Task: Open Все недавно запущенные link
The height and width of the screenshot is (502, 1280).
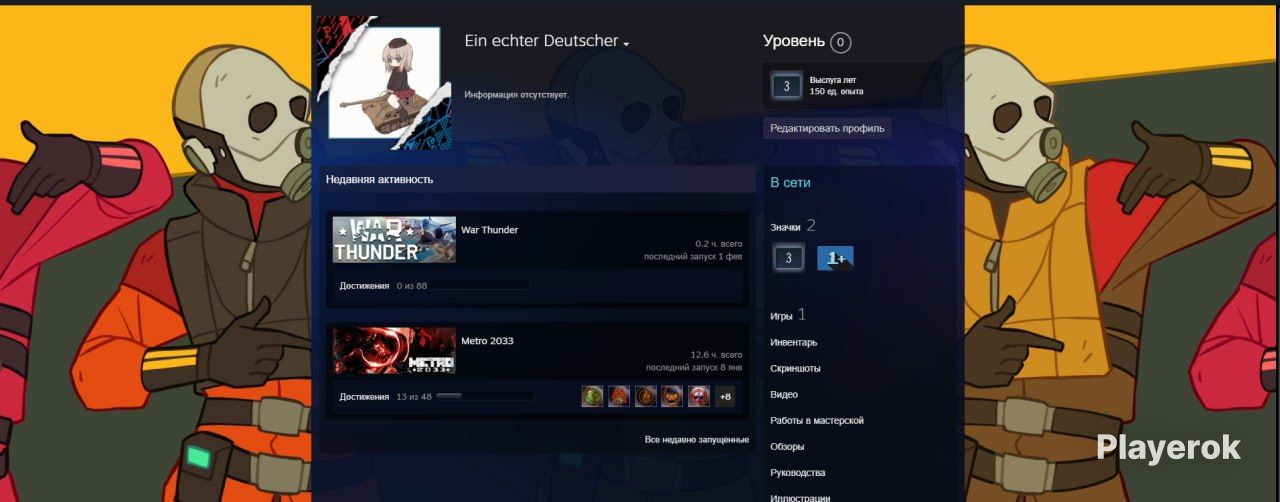Action: [697, 439]
